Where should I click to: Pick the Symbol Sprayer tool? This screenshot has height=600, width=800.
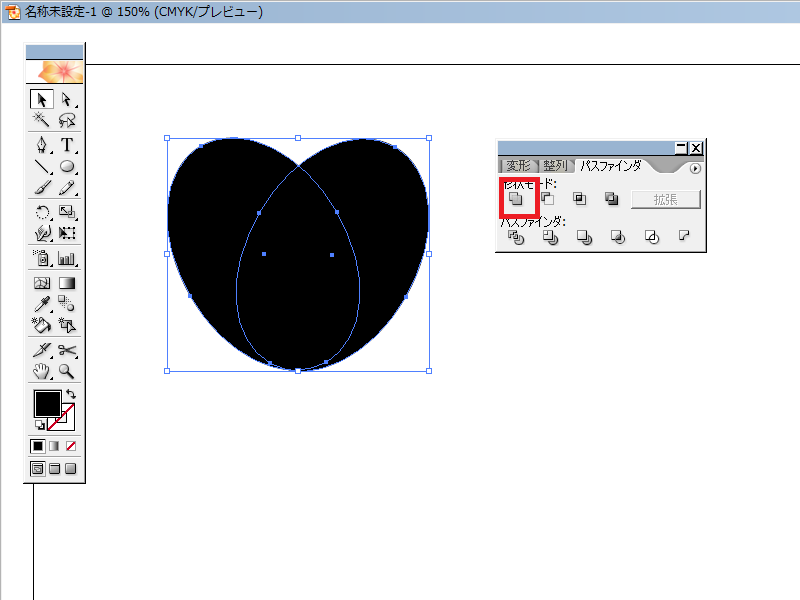[x=42, y=258]
